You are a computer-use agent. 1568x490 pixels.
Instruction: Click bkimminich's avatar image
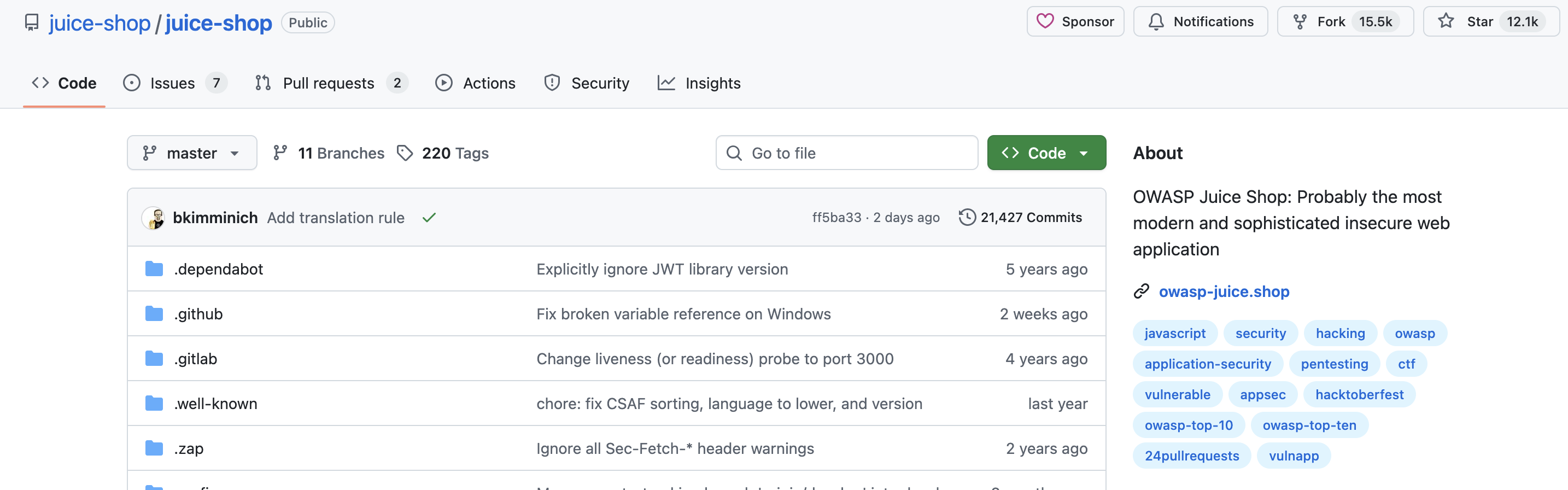[x=154, y=218]
